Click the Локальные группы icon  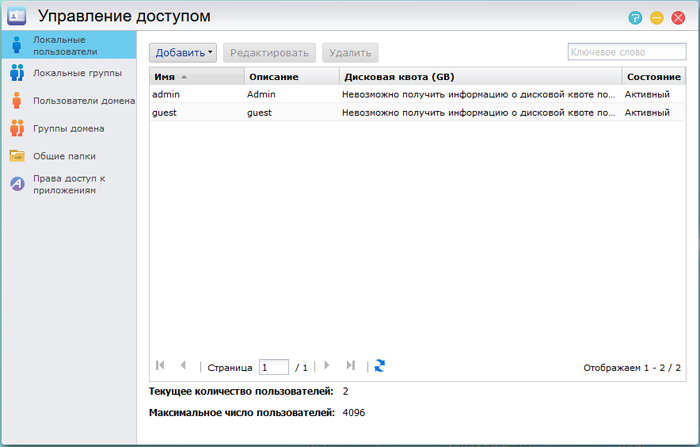click(x=17, y=73)
